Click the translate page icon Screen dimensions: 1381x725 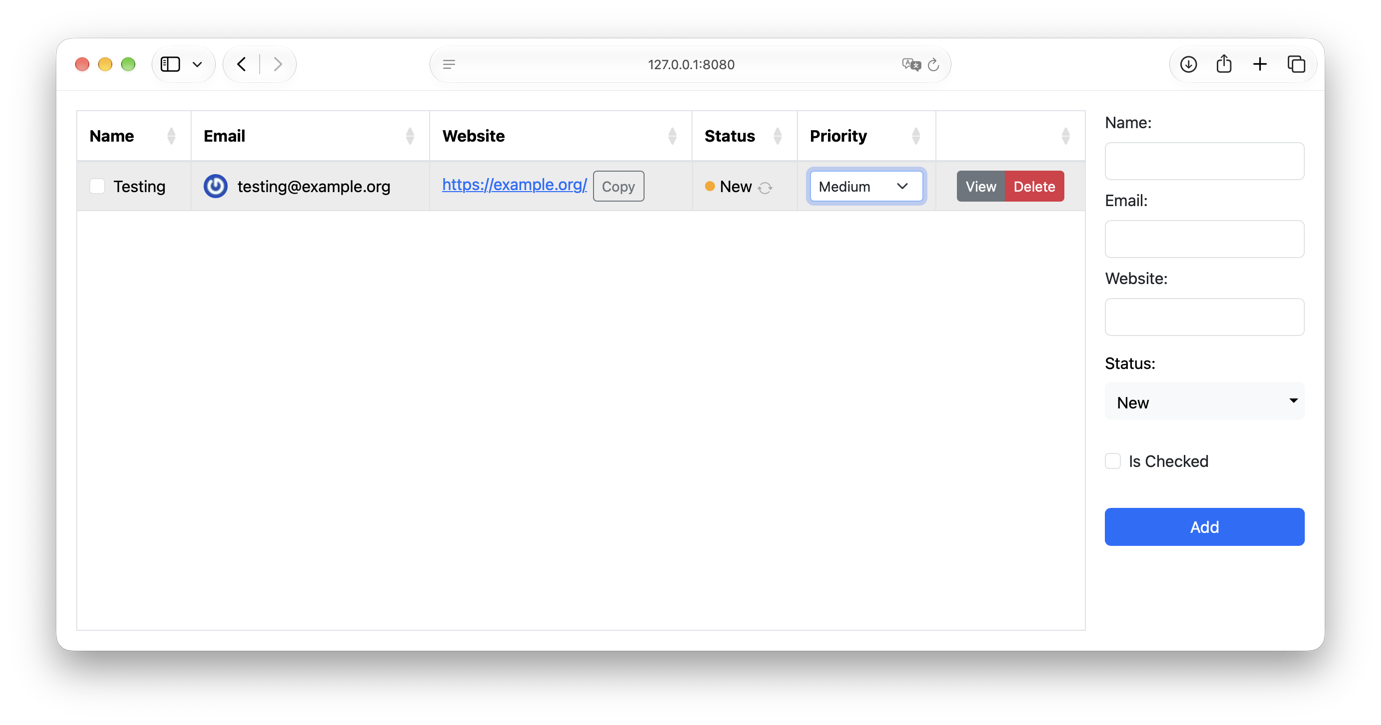pyautogui.click(x=910, y=64)
